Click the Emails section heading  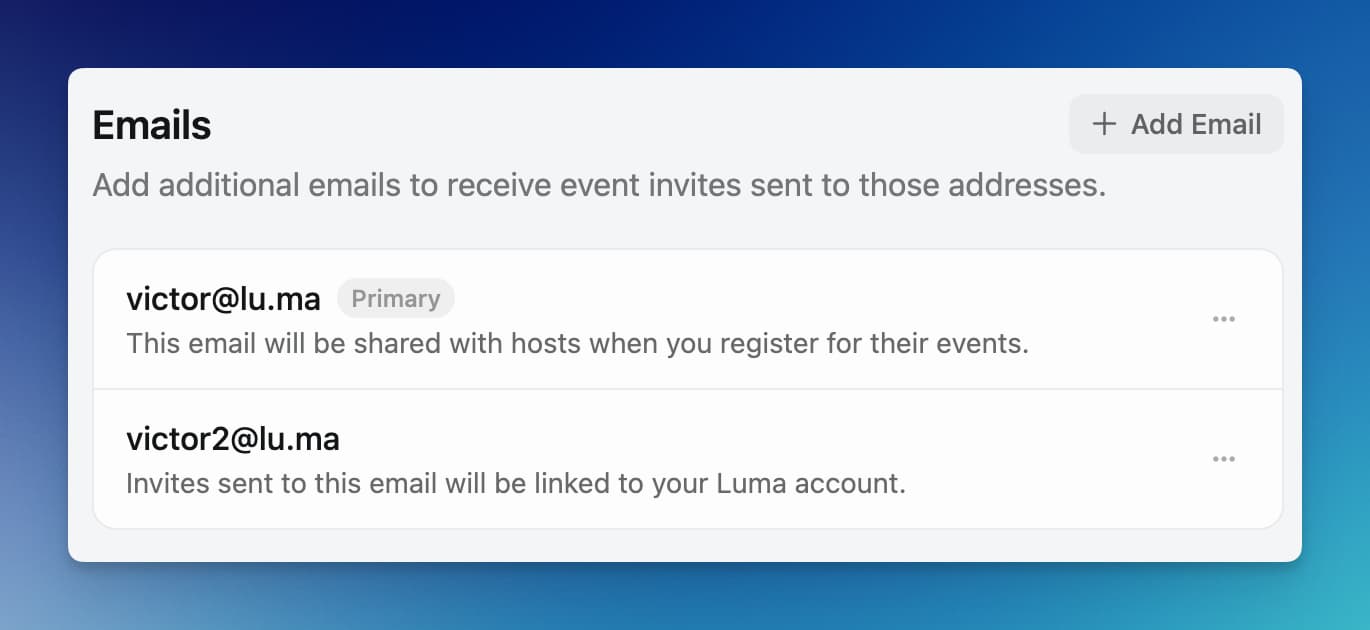(152, 126)
